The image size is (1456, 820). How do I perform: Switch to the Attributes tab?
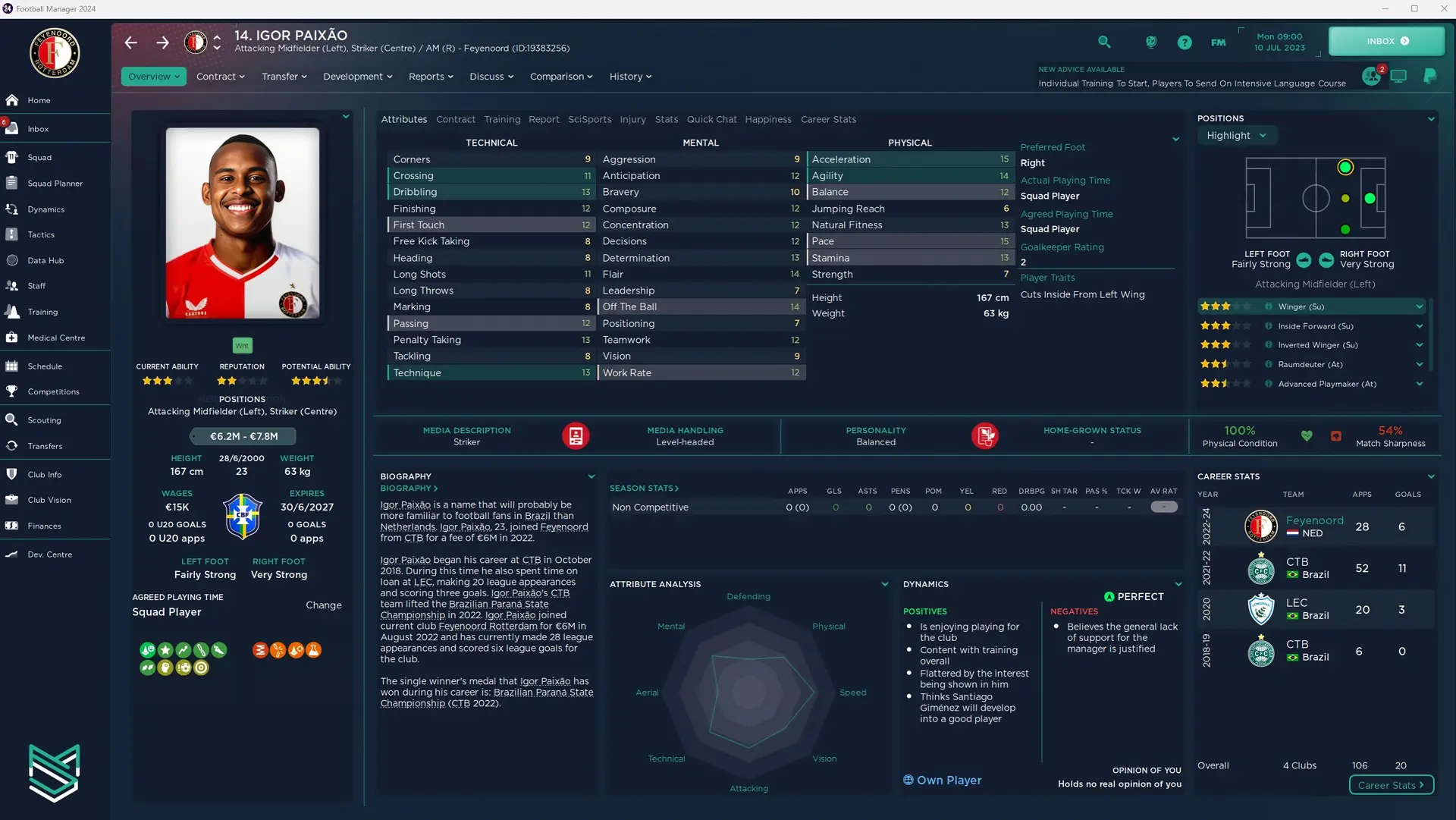(x=404, y=120)
